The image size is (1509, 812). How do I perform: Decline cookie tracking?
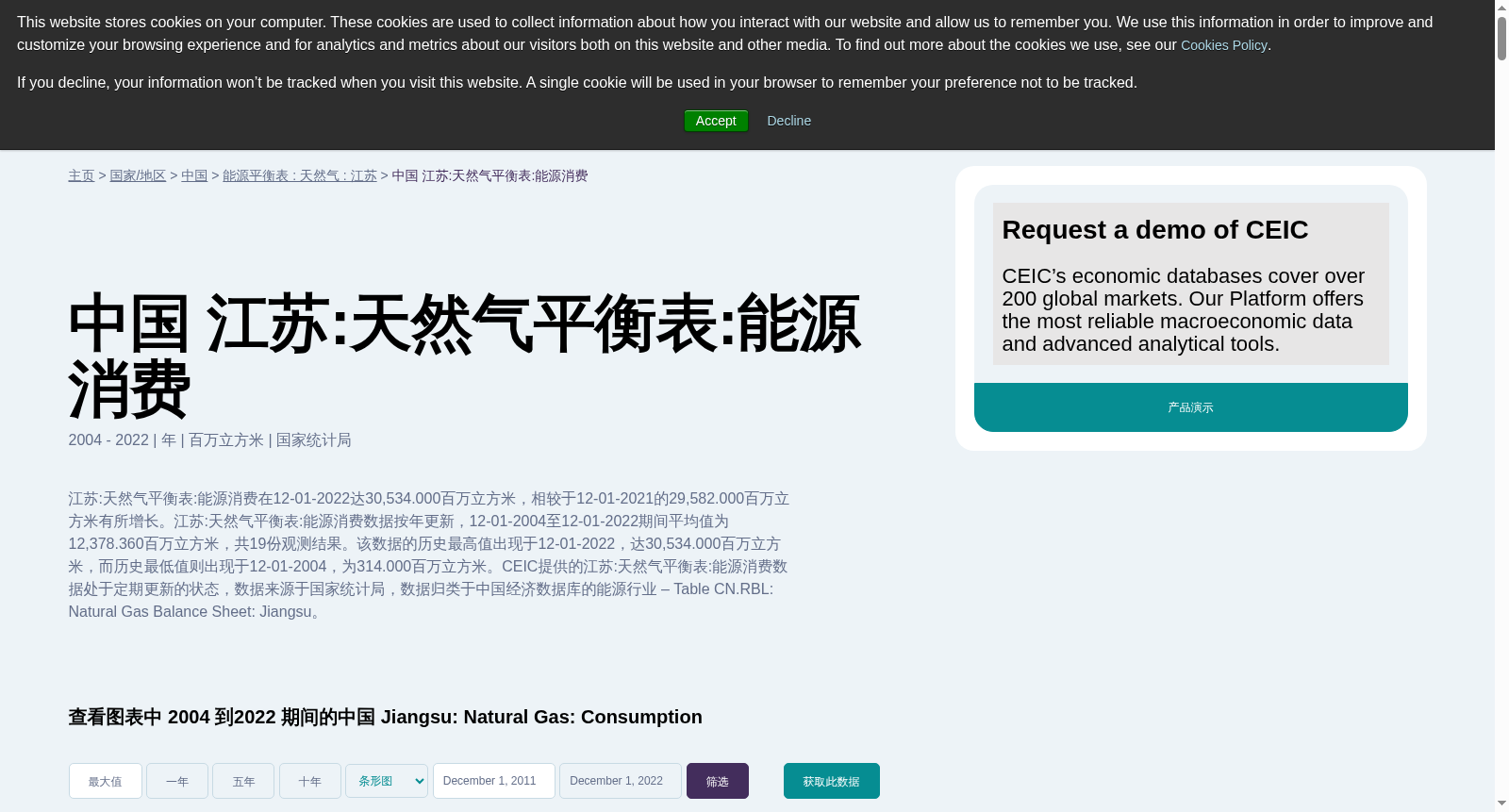(x=788, y=121)
